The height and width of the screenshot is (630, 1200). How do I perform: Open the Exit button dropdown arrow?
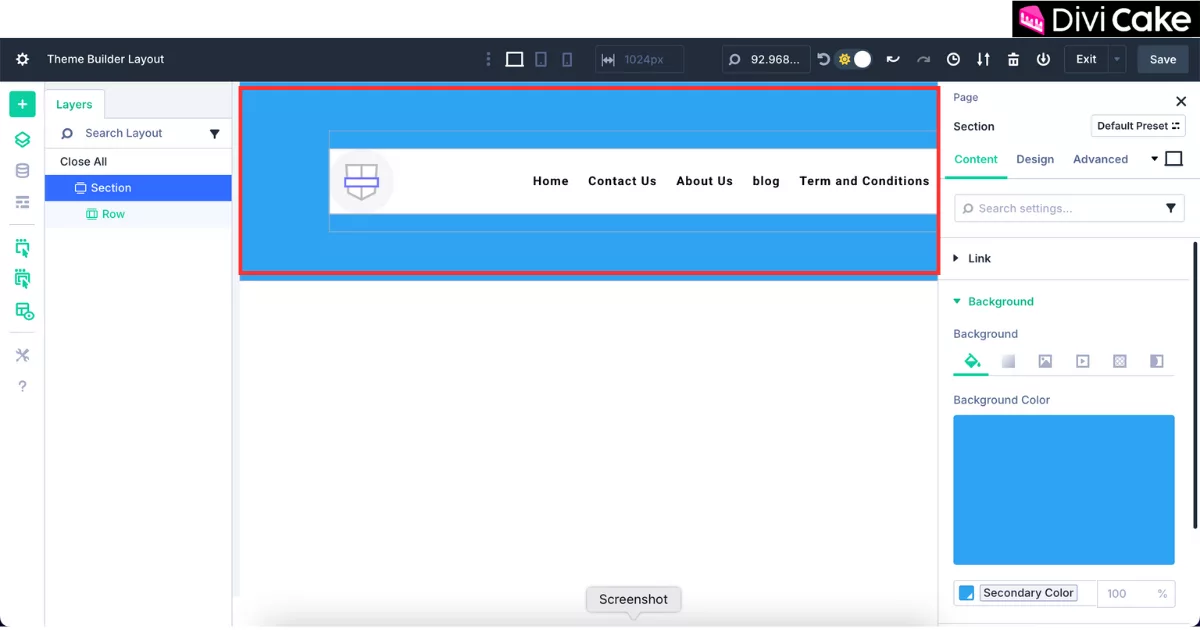coord(1117,59)
